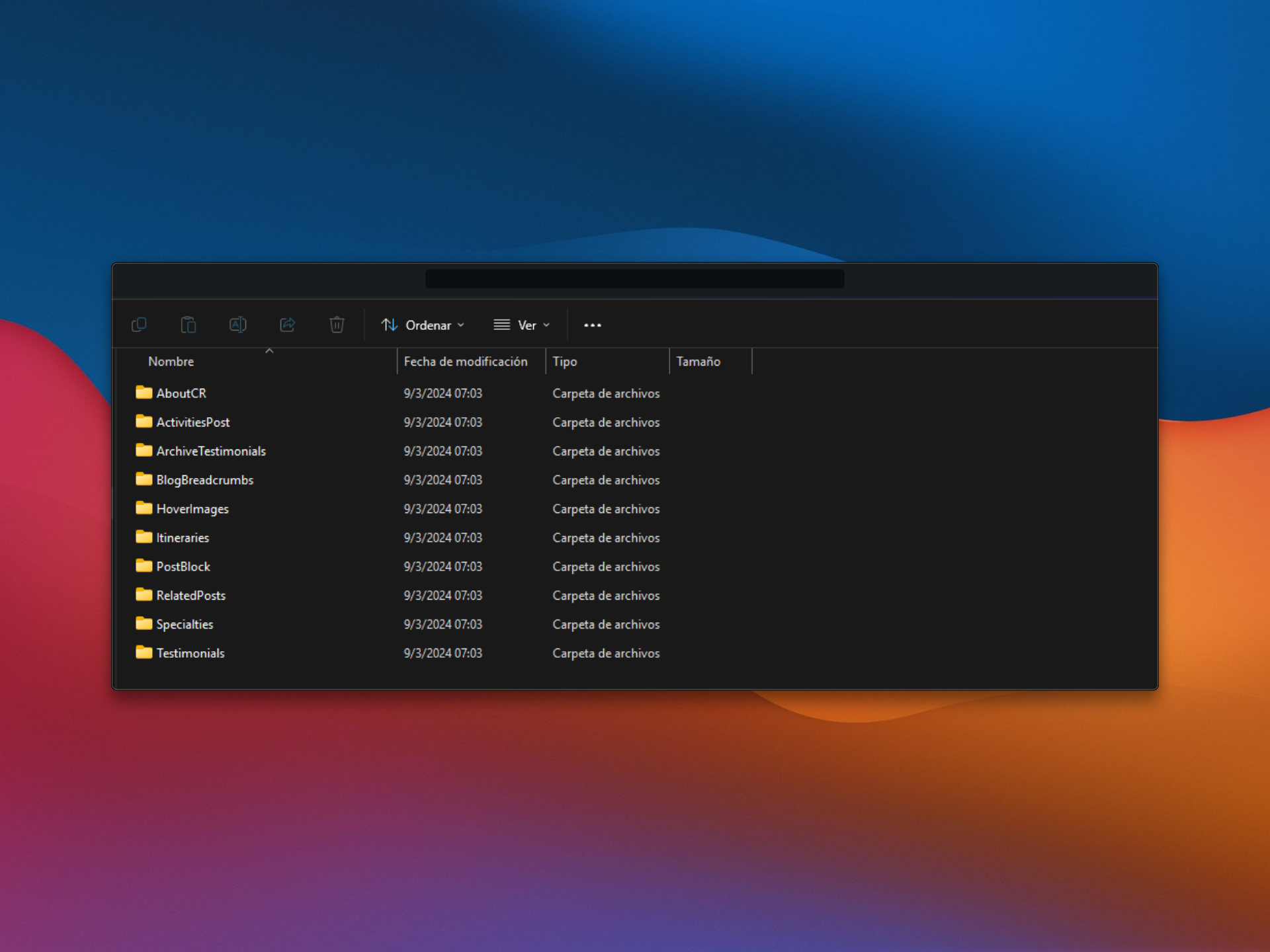Sort by the Nombre column header
The width and height of the screenshot is (1270, 952).
click(171, 362)
